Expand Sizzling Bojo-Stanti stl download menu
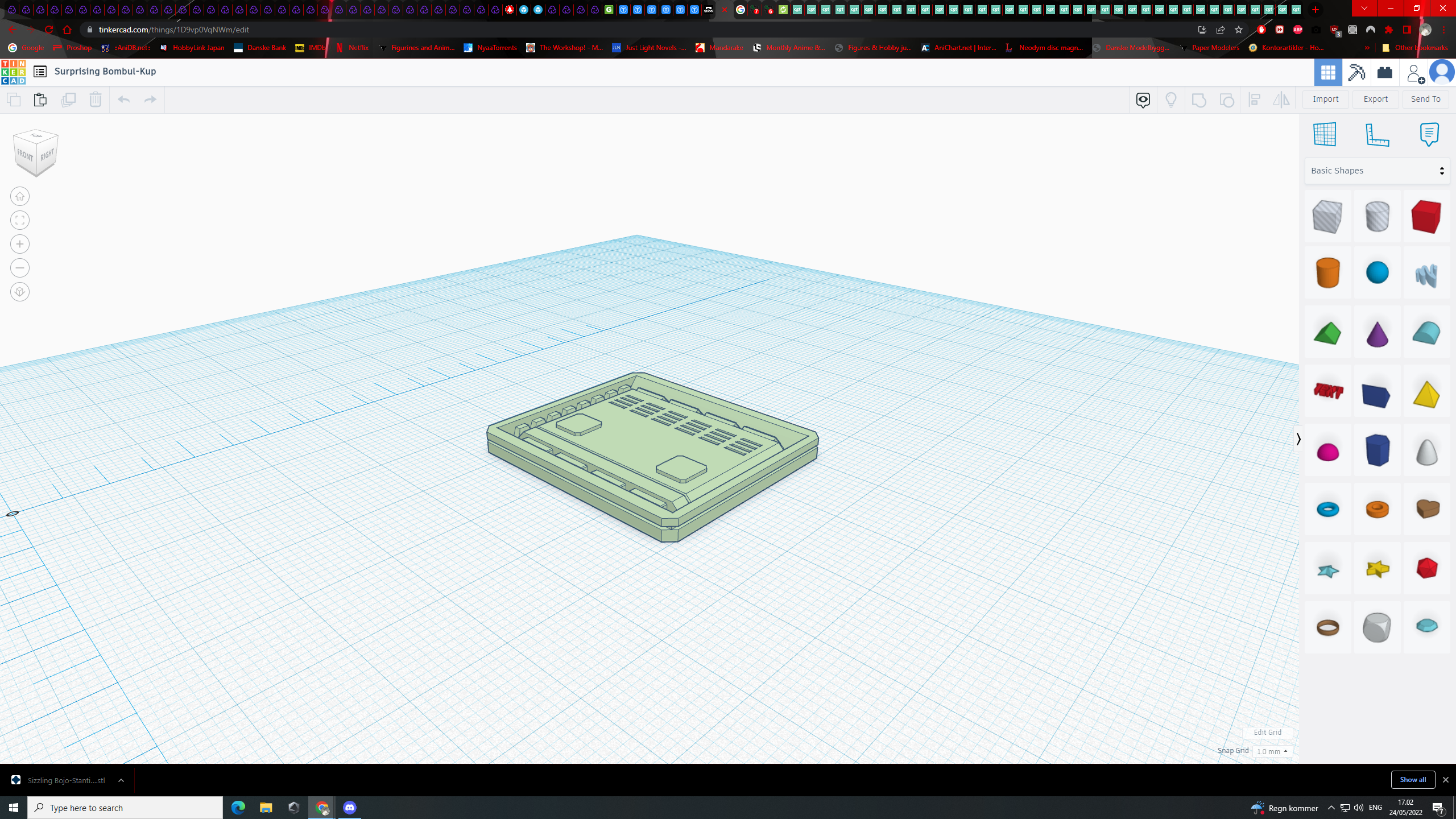Image resolution: width=1456 pixels, height=819 pixels. [x=121, y=780]
